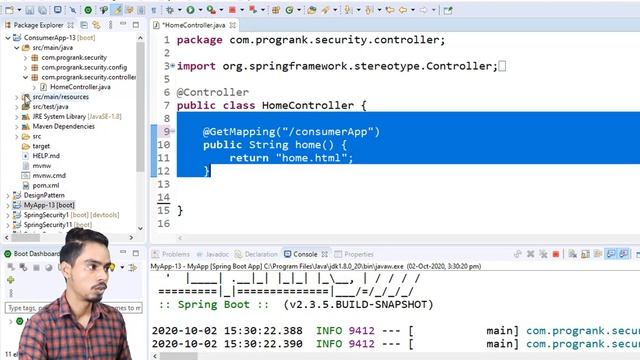This screenshot has height=360, width=640.
Task: Click the green Run play icon
Action: pos(190,10)
